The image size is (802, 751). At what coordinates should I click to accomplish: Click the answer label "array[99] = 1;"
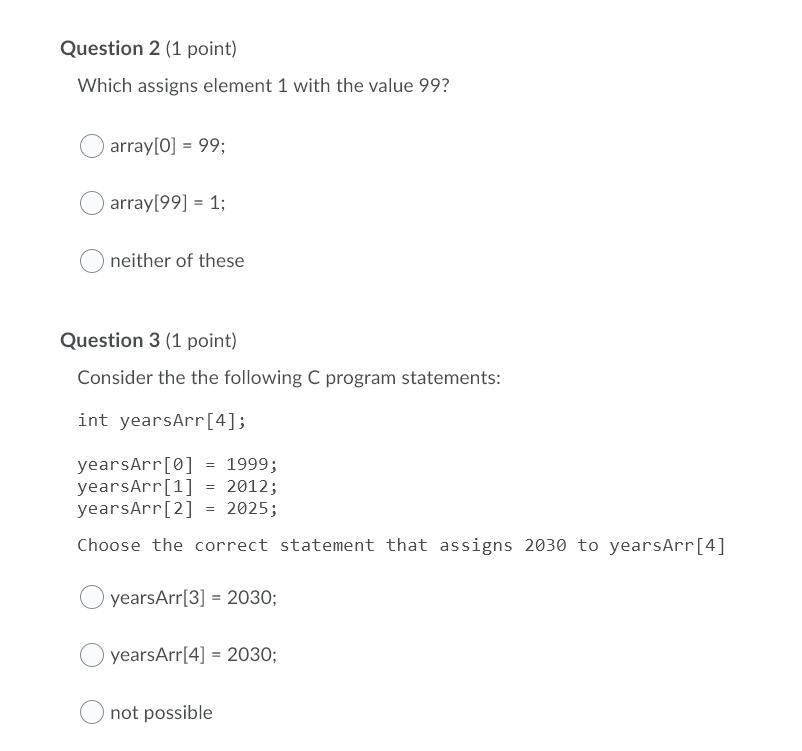coord(168,203)
